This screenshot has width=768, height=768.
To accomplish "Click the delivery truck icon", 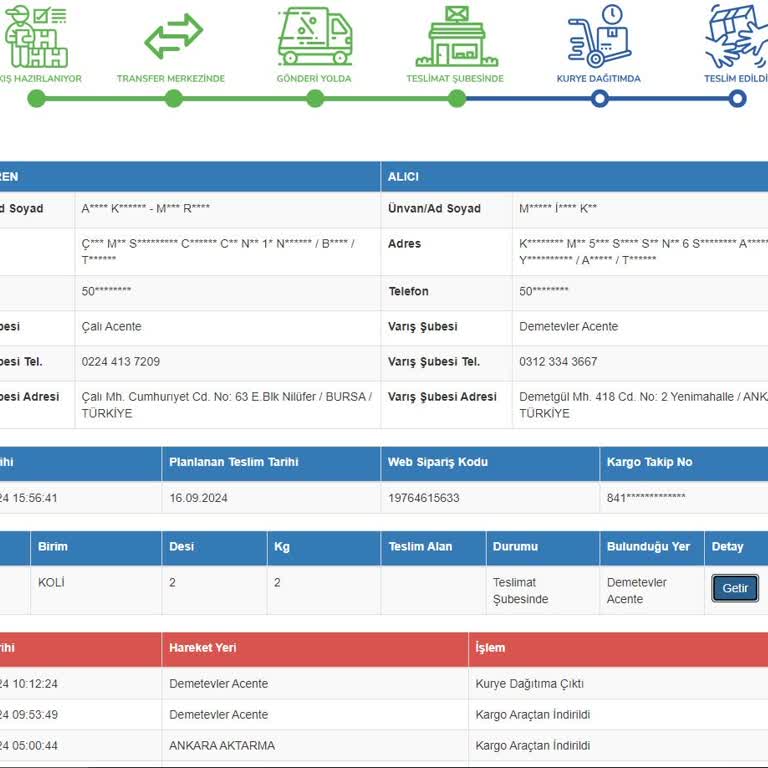I will pos(315,35).
